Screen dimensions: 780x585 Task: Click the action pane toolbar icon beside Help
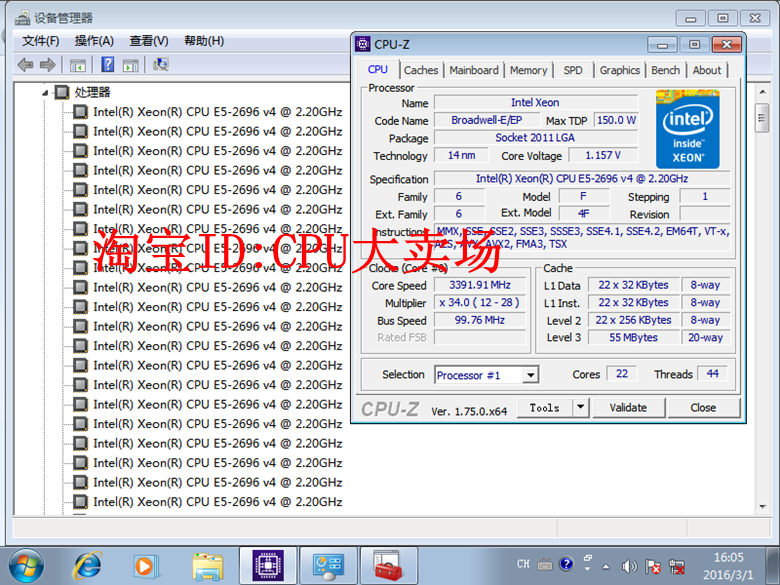[x=130, y=65]
